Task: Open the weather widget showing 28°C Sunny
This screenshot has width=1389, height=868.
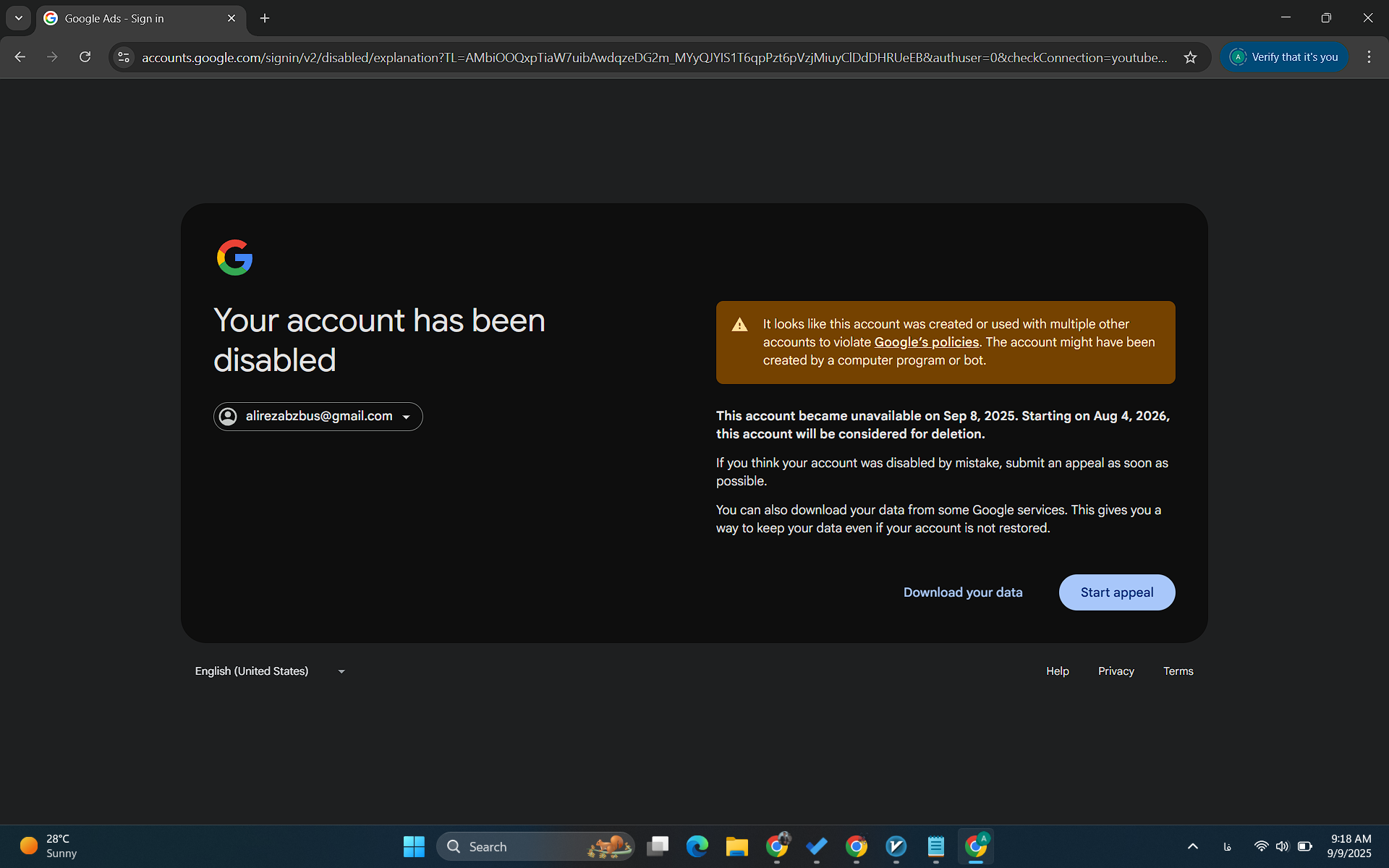Action: (49, 846)
